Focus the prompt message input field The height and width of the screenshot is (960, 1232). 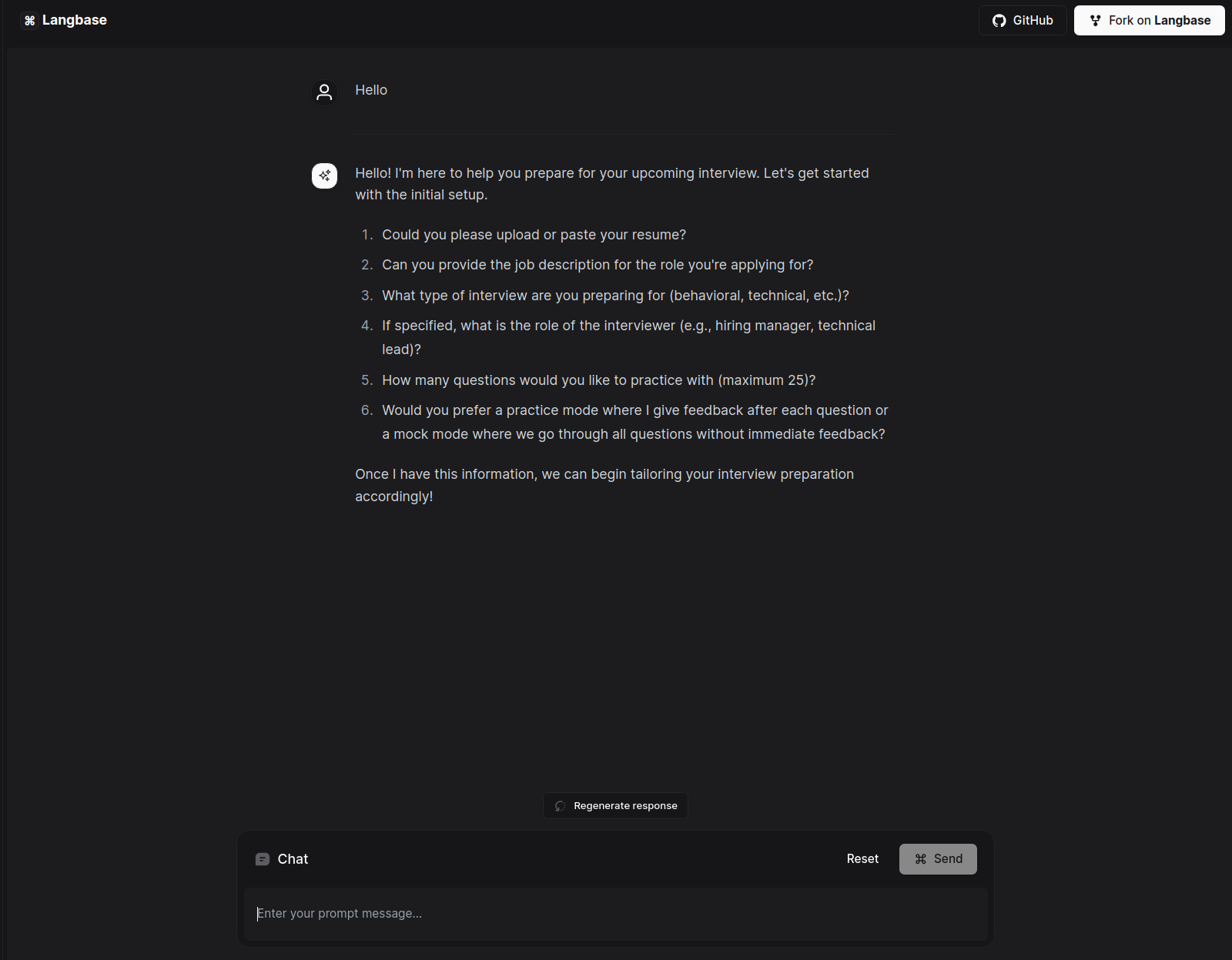[x=616, y=914]
